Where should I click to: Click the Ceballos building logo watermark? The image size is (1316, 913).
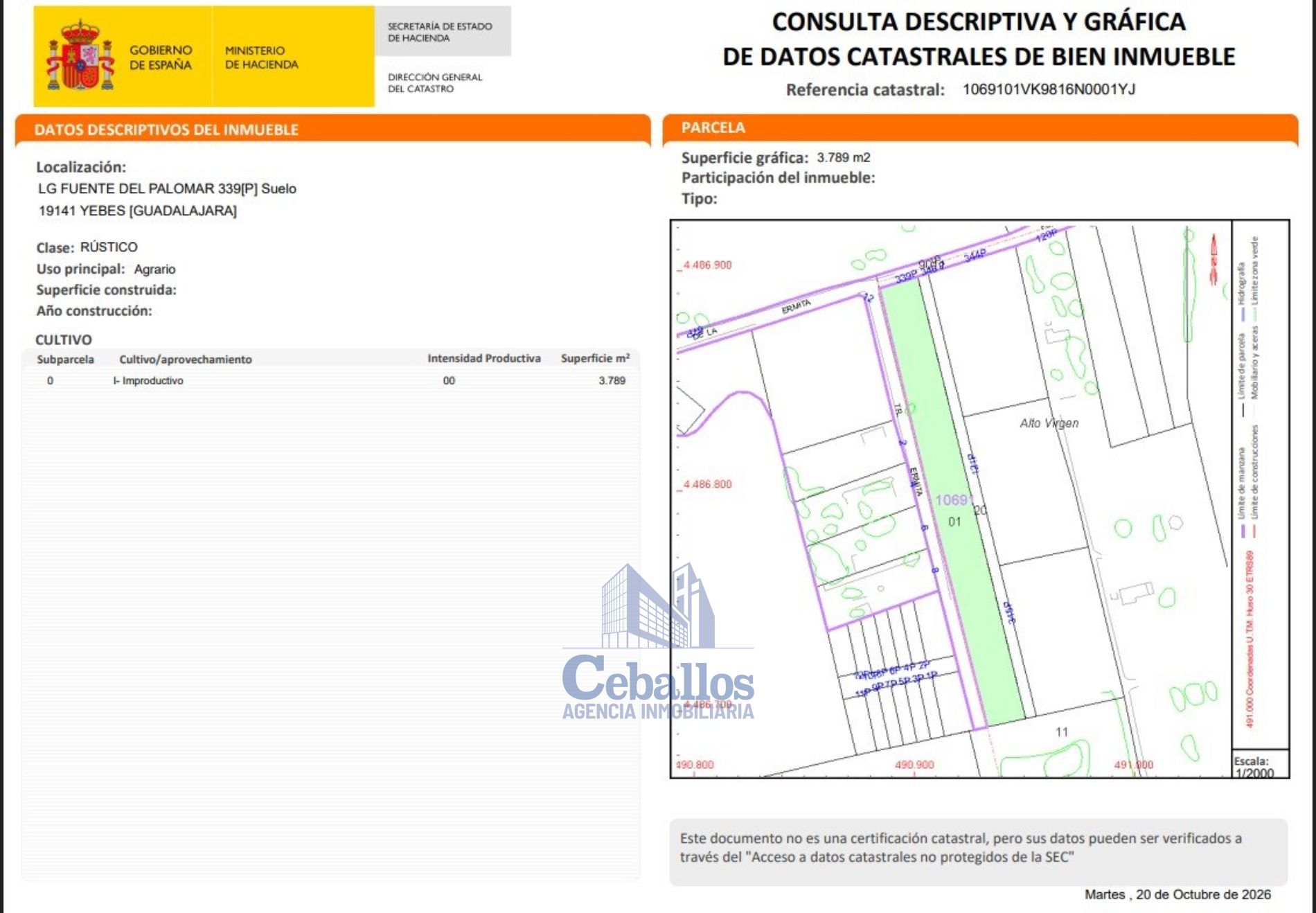[x=658, y=641]
